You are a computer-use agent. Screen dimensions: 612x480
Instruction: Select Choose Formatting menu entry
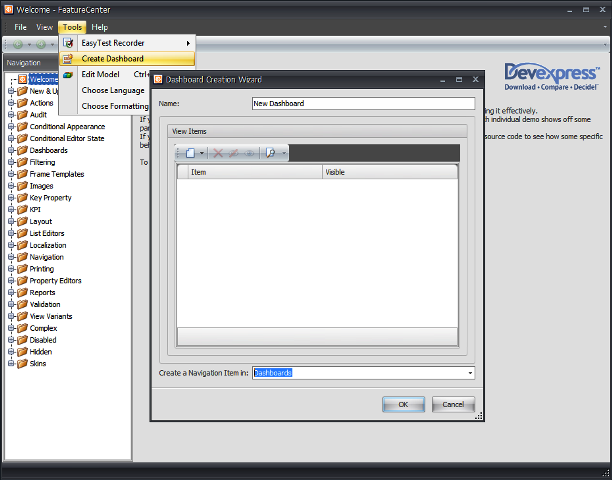115,106
